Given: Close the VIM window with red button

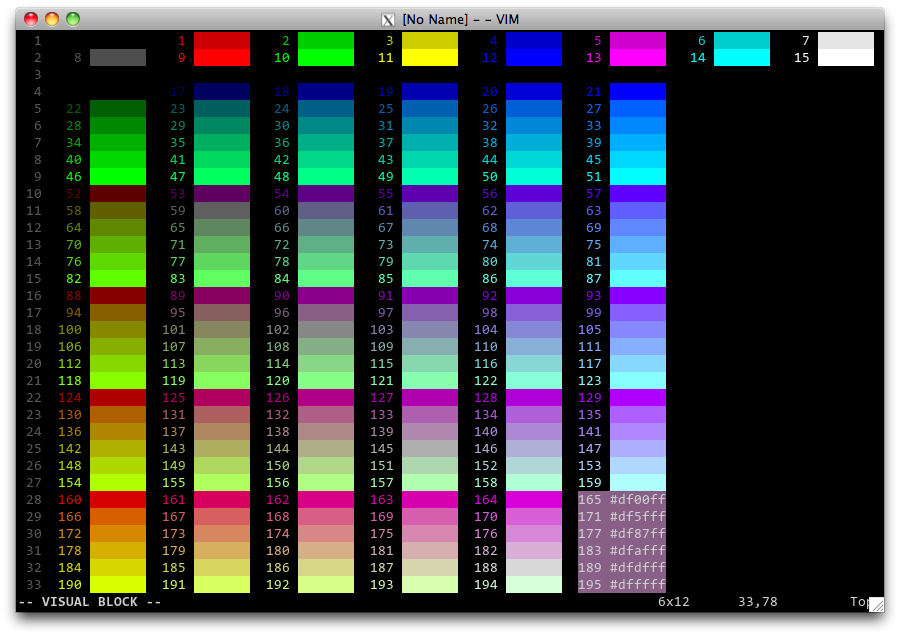Looking at the screenshot, I should (31, 19).
